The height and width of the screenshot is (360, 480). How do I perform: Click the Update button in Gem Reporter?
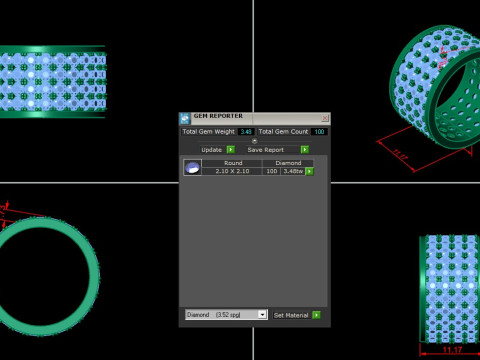[212, 150]
